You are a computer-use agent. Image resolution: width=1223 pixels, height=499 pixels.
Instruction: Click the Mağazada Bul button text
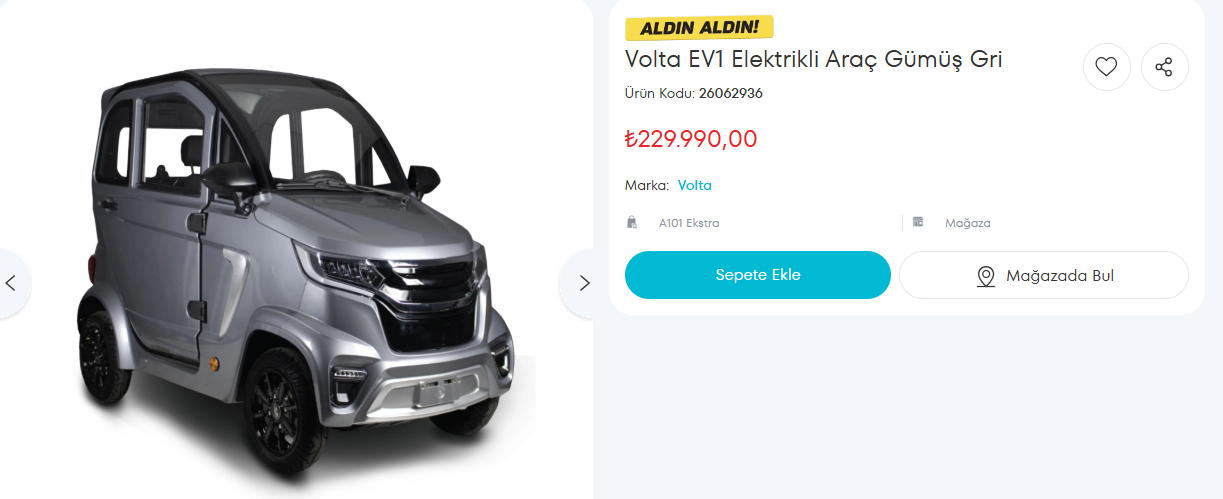point(1060,276)
